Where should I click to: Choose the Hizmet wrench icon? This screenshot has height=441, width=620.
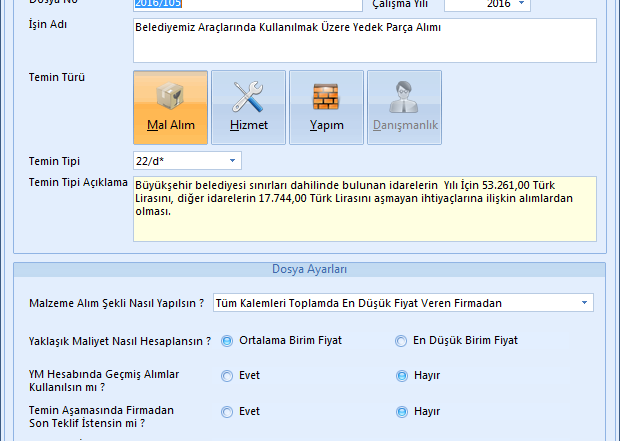(x=248, y=107)
